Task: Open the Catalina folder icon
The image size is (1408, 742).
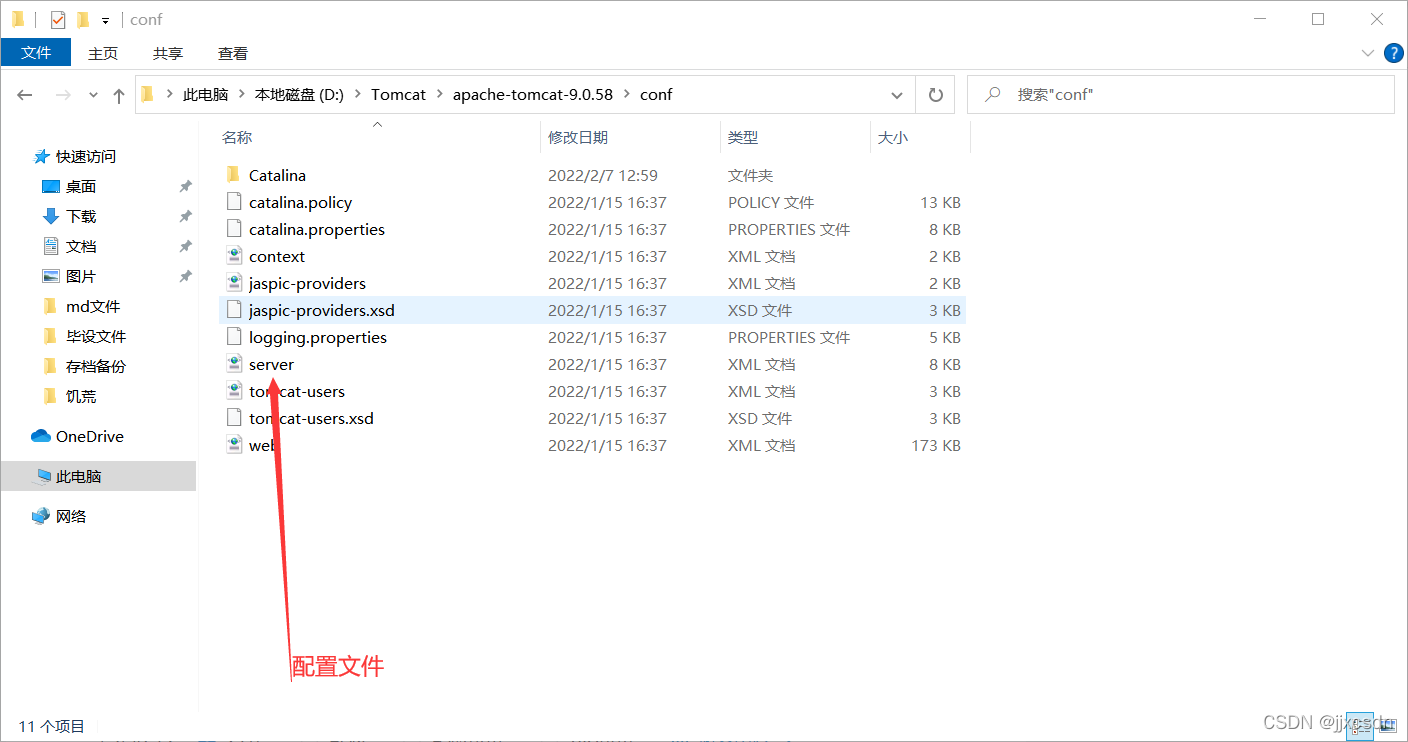Action: click(x=234, y=175)
